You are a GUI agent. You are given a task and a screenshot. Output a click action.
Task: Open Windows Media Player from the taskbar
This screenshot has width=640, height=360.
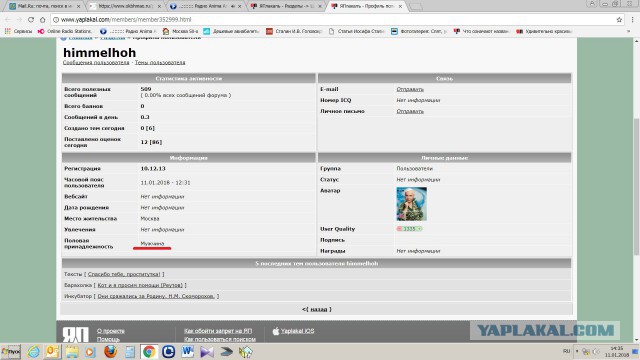(91, 351)
